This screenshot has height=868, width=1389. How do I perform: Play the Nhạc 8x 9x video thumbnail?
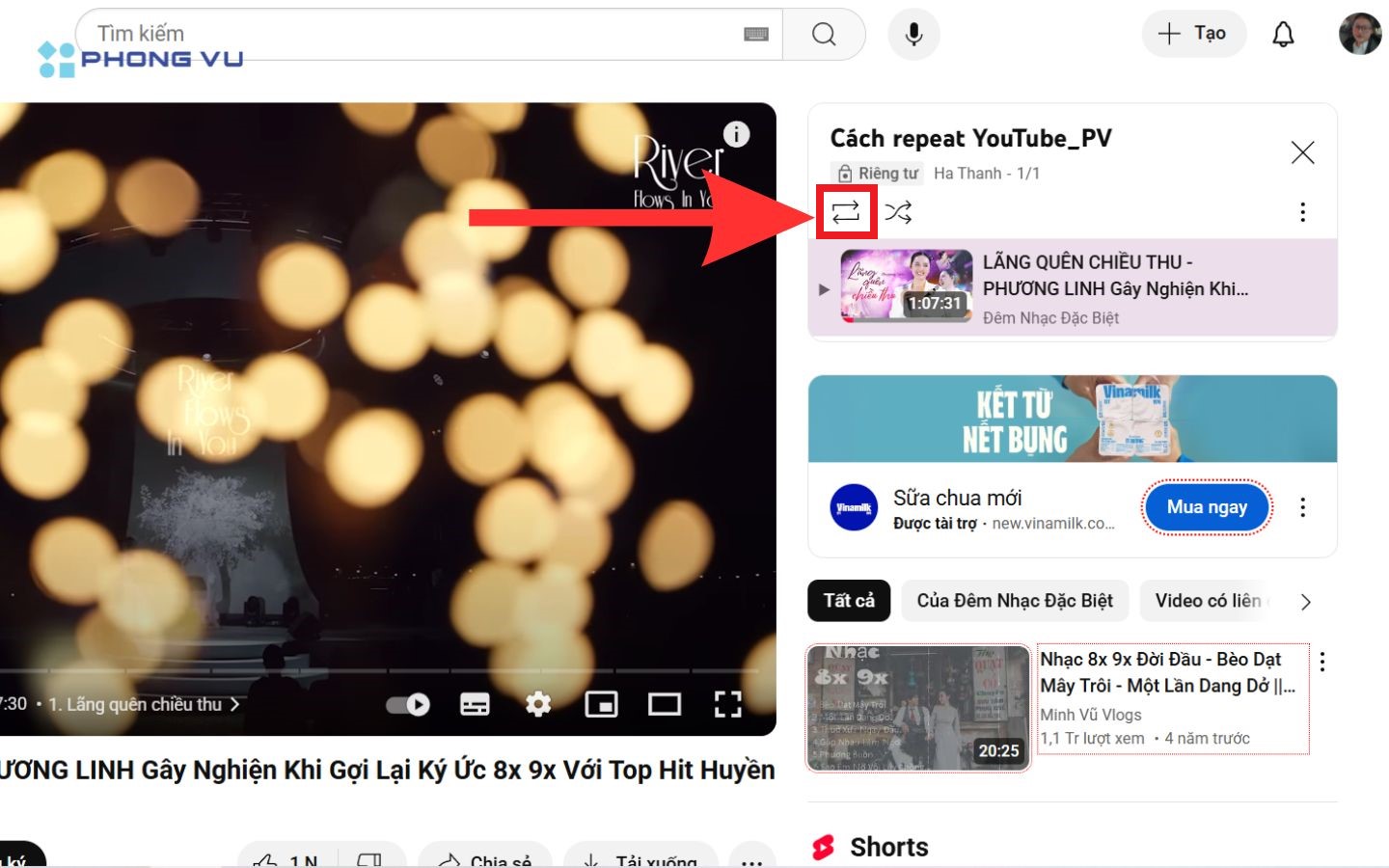[x=918, y=707]
